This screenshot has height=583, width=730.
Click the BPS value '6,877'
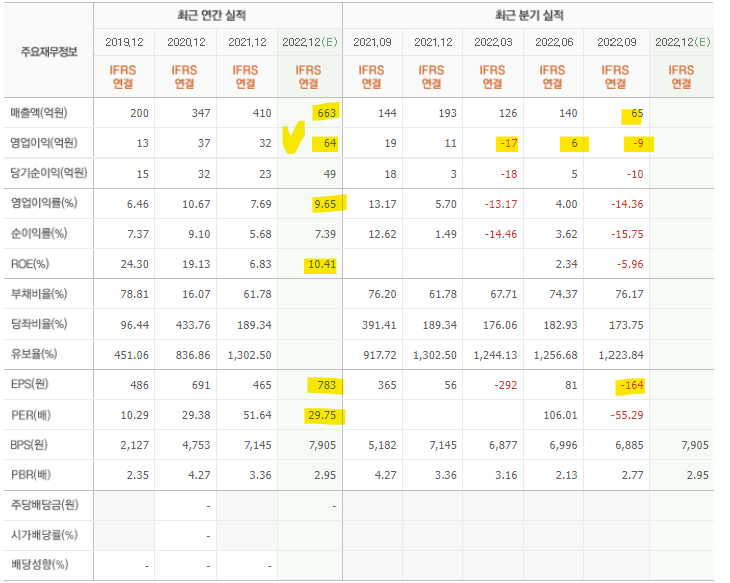pos(503,445)
